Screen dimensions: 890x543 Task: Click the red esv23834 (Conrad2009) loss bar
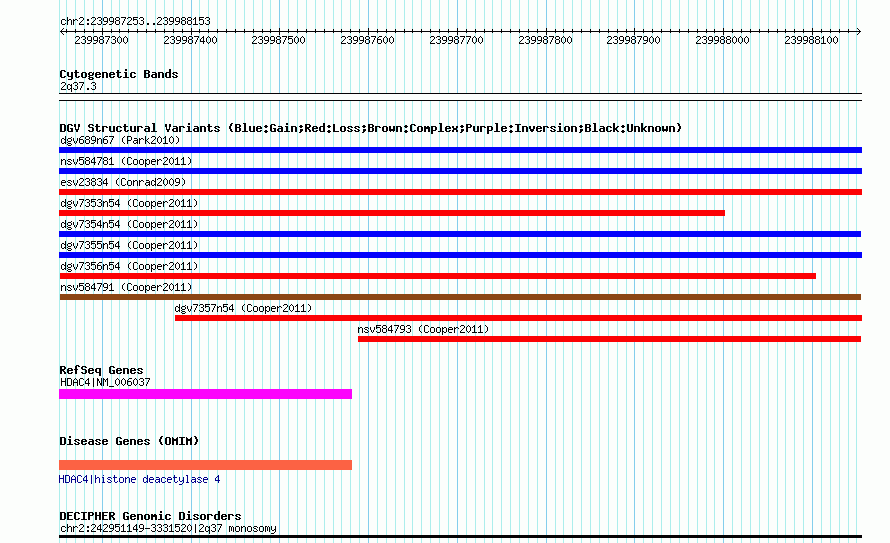point(460,192)
